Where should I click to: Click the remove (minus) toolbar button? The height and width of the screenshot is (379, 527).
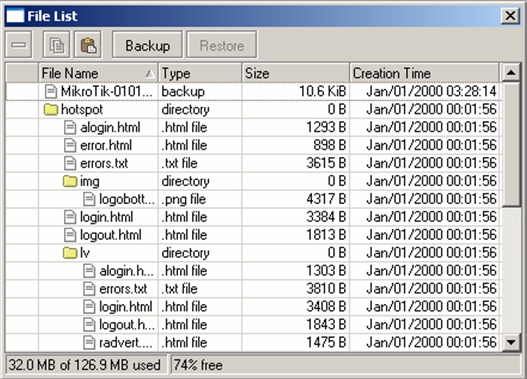tap(18, 45)
